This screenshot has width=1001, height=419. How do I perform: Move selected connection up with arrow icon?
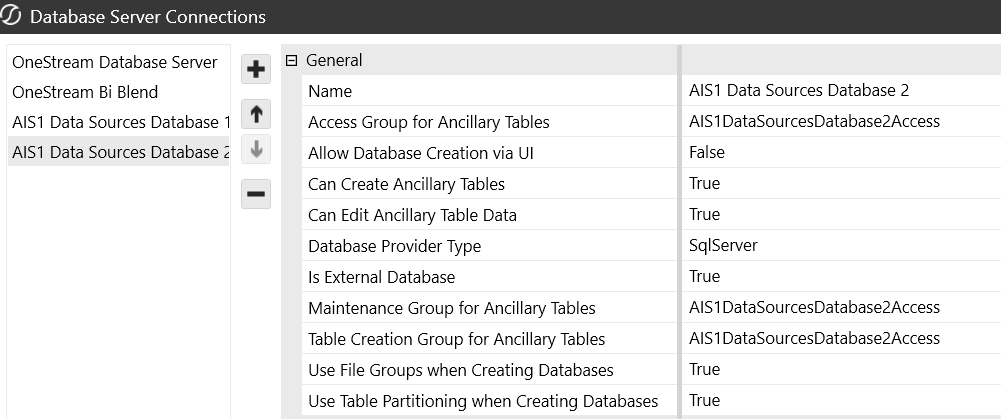(x=256, y=114)
